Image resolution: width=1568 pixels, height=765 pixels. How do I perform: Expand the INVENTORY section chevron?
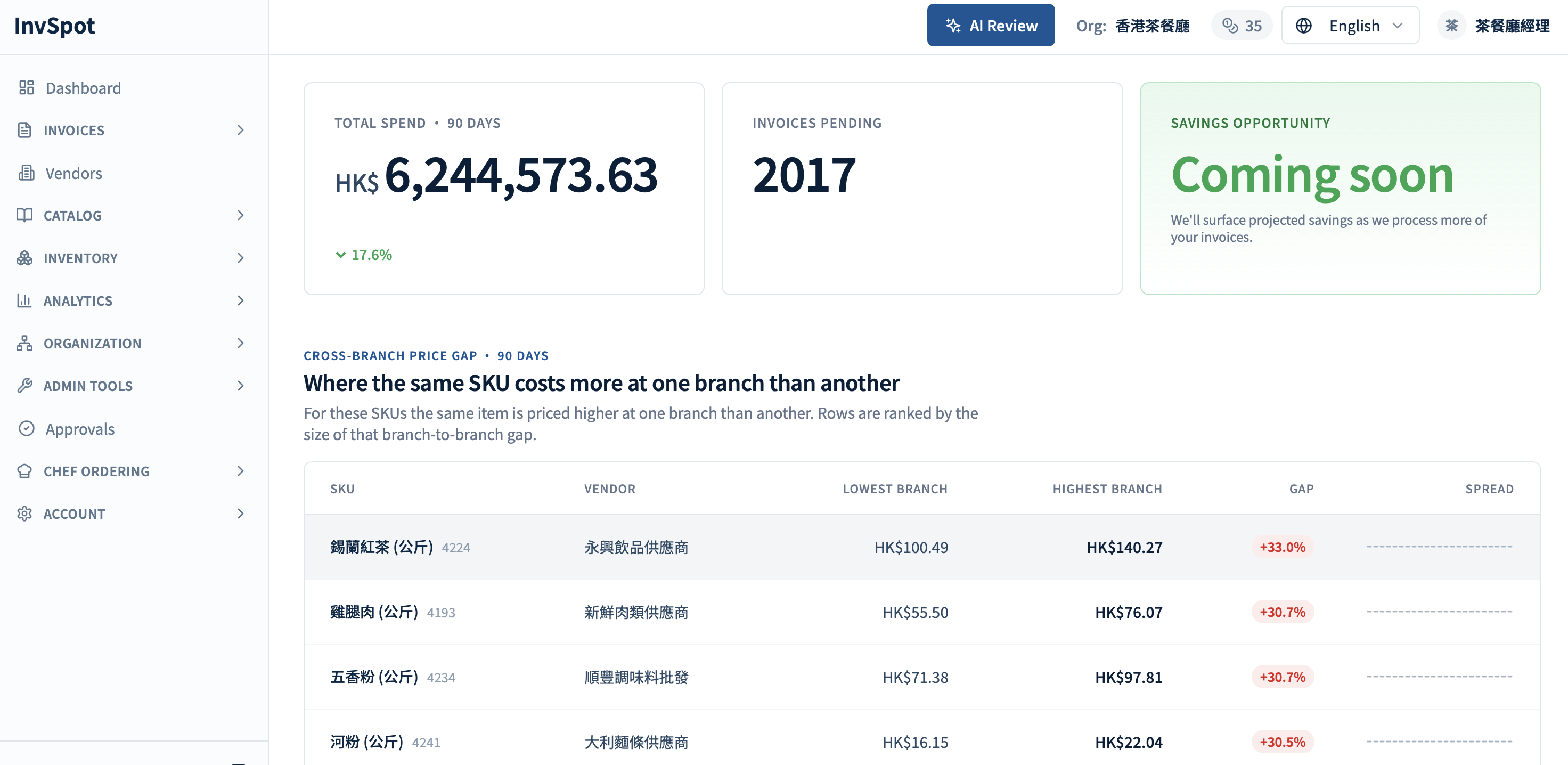240,258
